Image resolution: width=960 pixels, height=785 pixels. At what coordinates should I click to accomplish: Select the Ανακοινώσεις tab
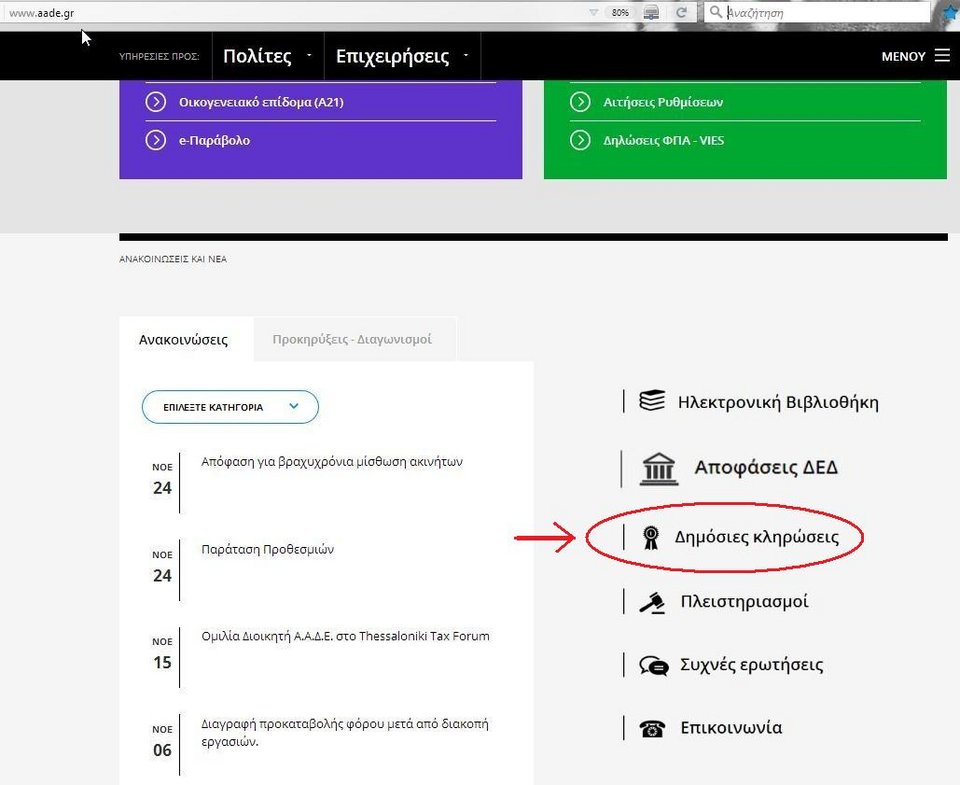pos(183,340)
